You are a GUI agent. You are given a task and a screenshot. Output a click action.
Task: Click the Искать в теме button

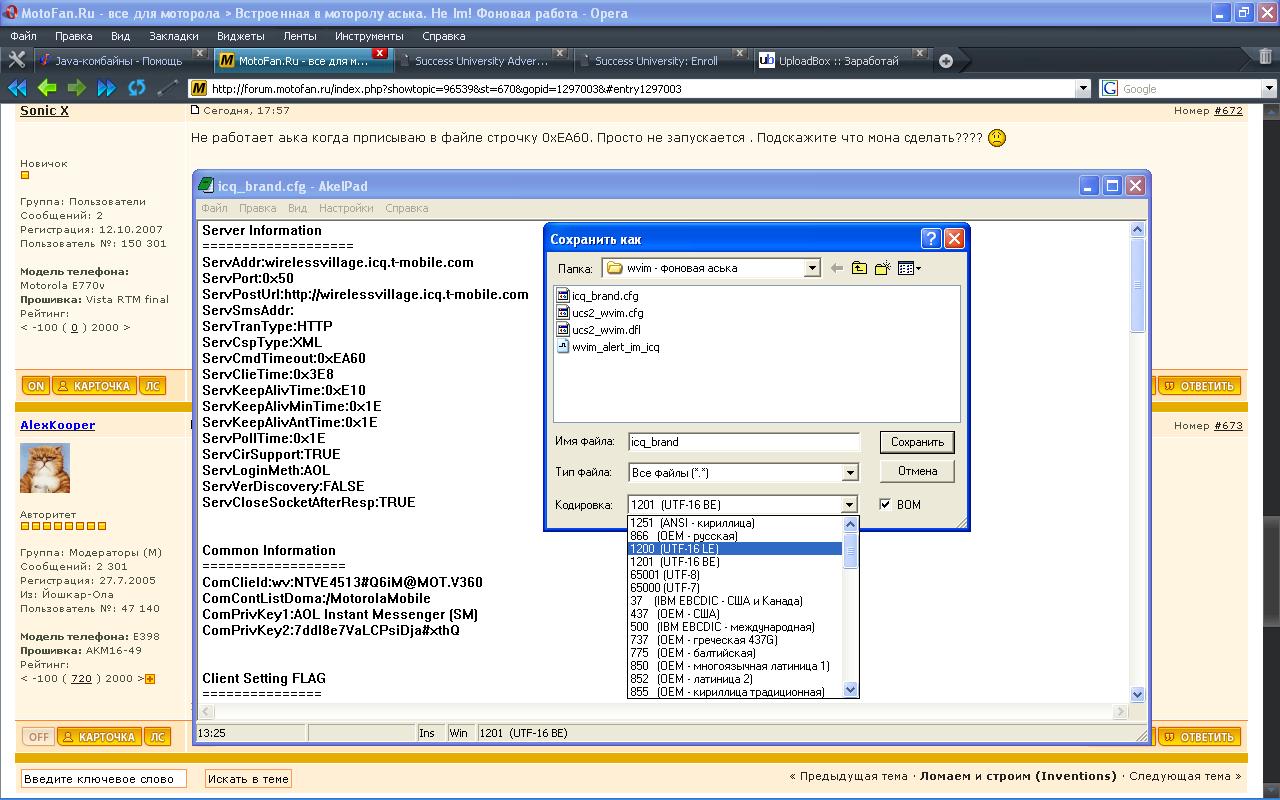point(248,778)
